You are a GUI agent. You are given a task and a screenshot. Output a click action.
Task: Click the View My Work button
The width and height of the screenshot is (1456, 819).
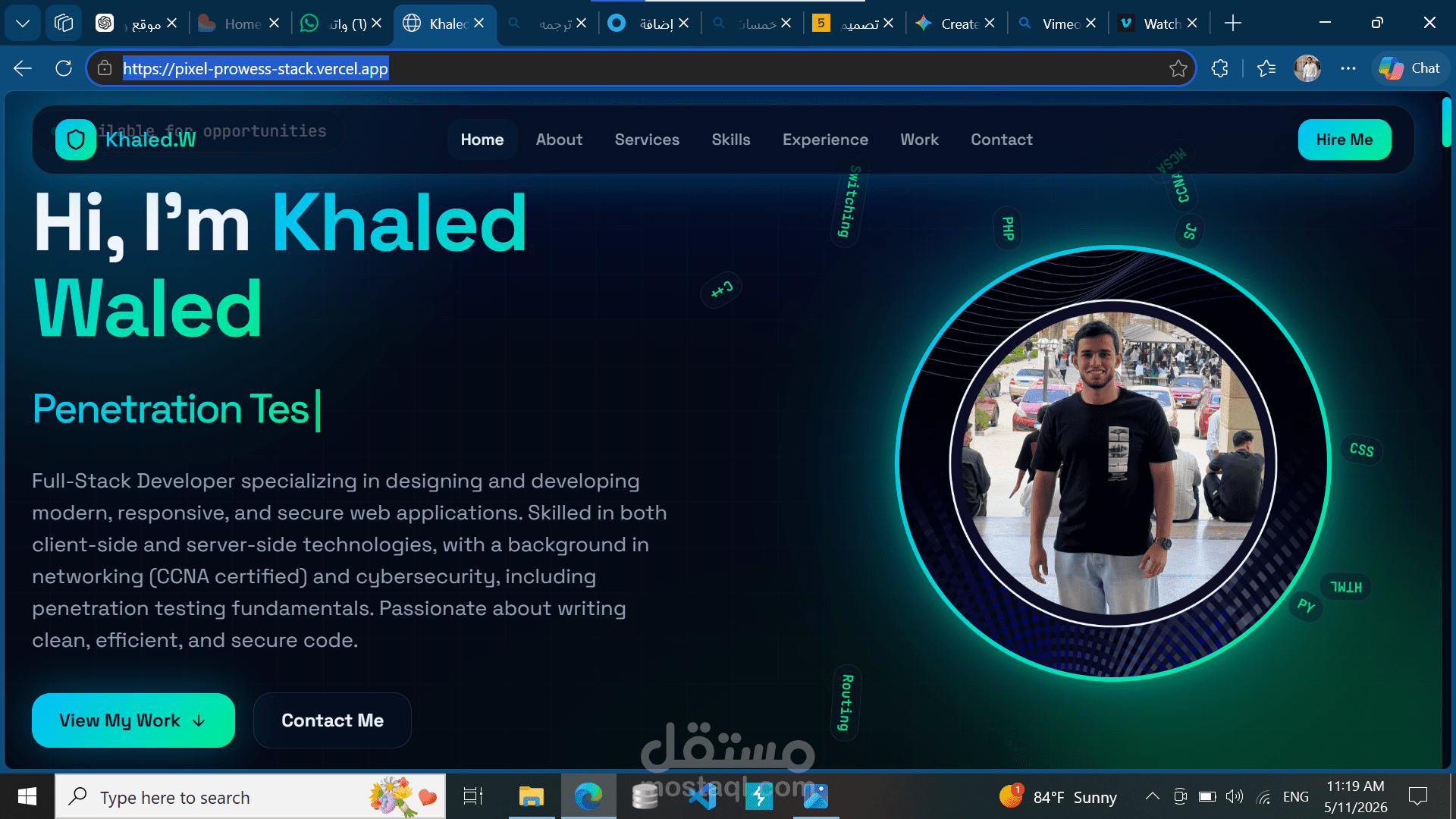133,720
